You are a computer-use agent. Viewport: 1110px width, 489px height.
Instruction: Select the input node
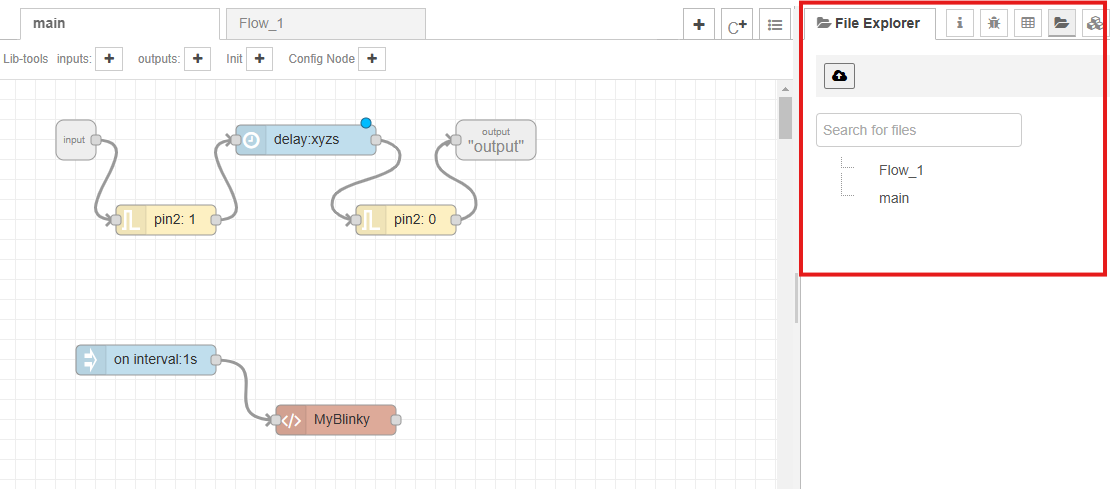76,140
